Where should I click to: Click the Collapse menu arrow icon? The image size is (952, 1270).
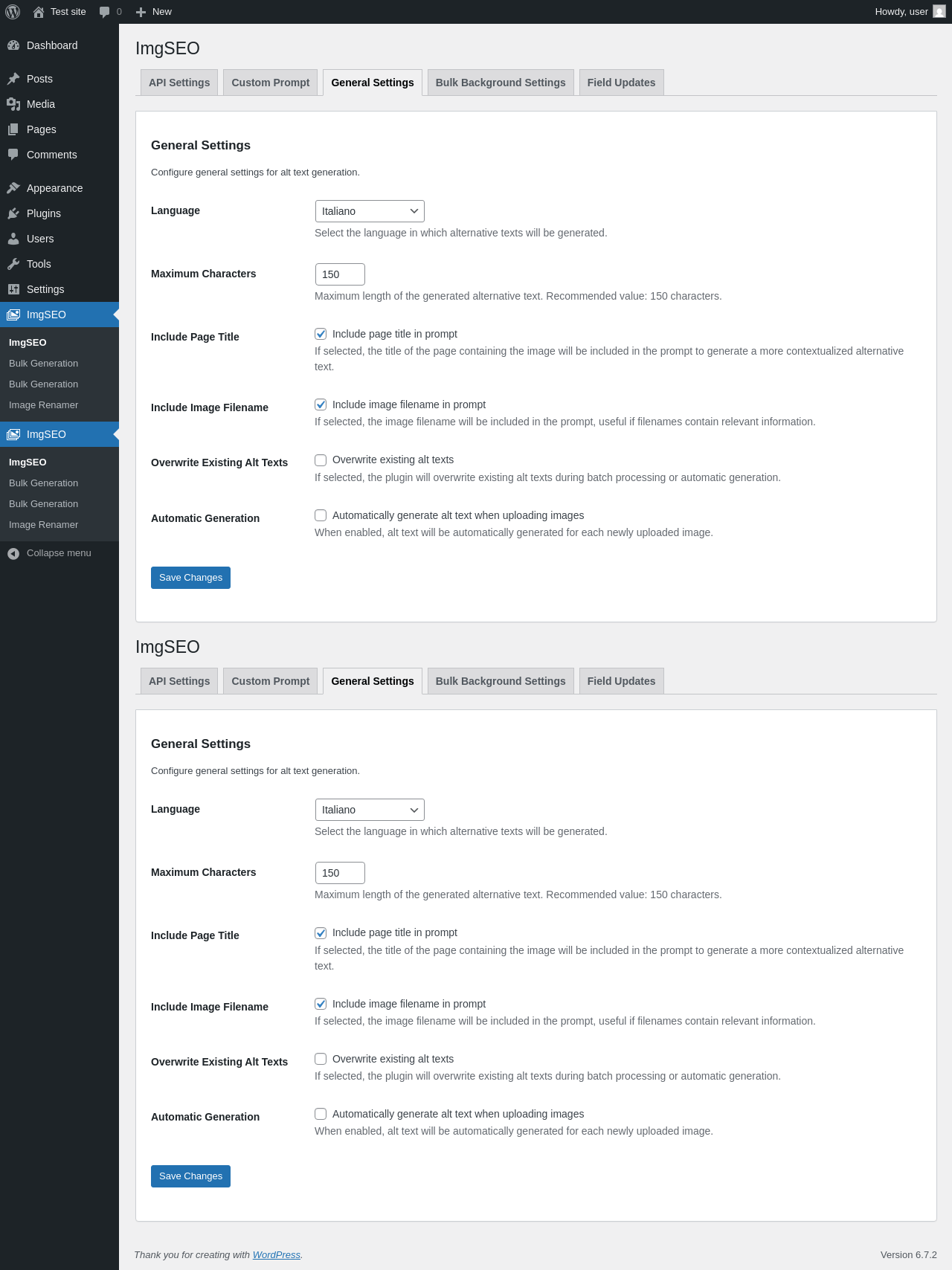[13, 553]
